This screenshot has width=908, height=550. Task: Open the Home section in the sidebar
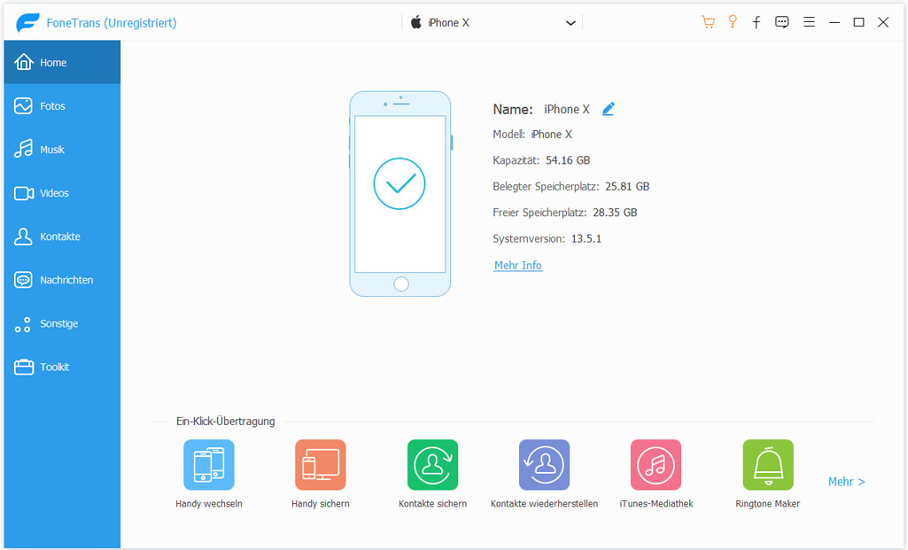pyautogui.click(x=62, y=62)
